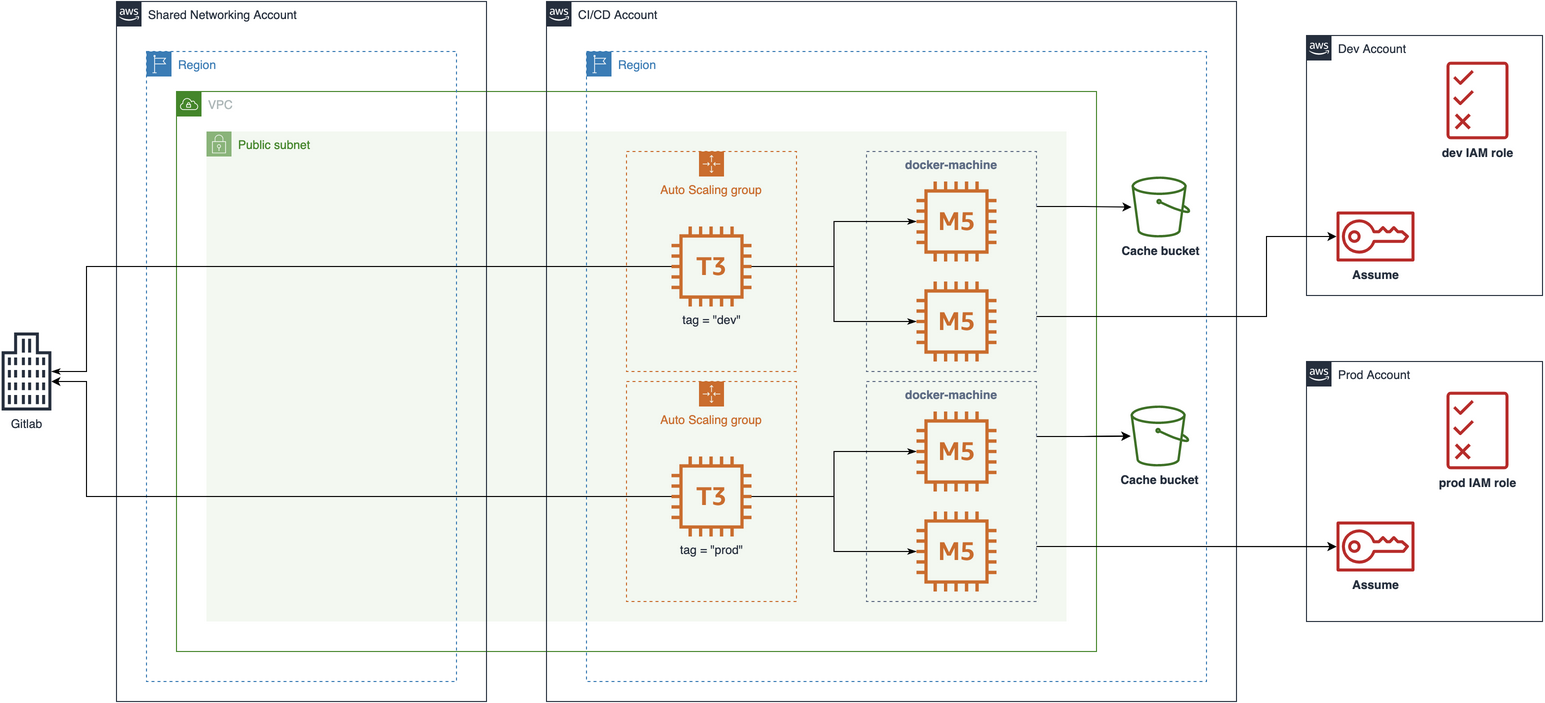Select the "Dev Account" title text
Viewport: 1545px width, 703px height.
(x=1371, y=49)
